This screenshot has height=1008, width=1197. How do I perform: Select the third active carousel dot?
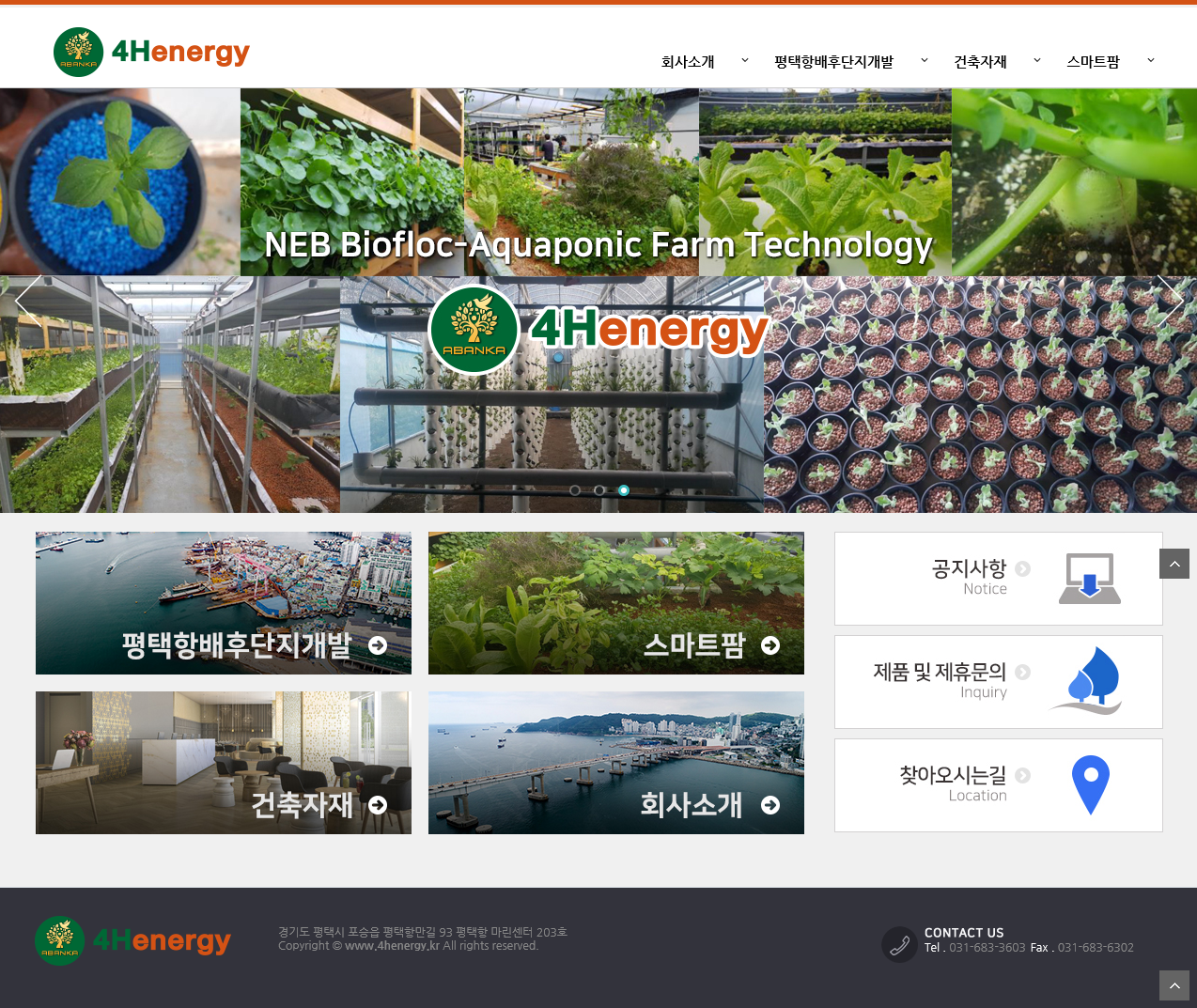pos(624,490)
